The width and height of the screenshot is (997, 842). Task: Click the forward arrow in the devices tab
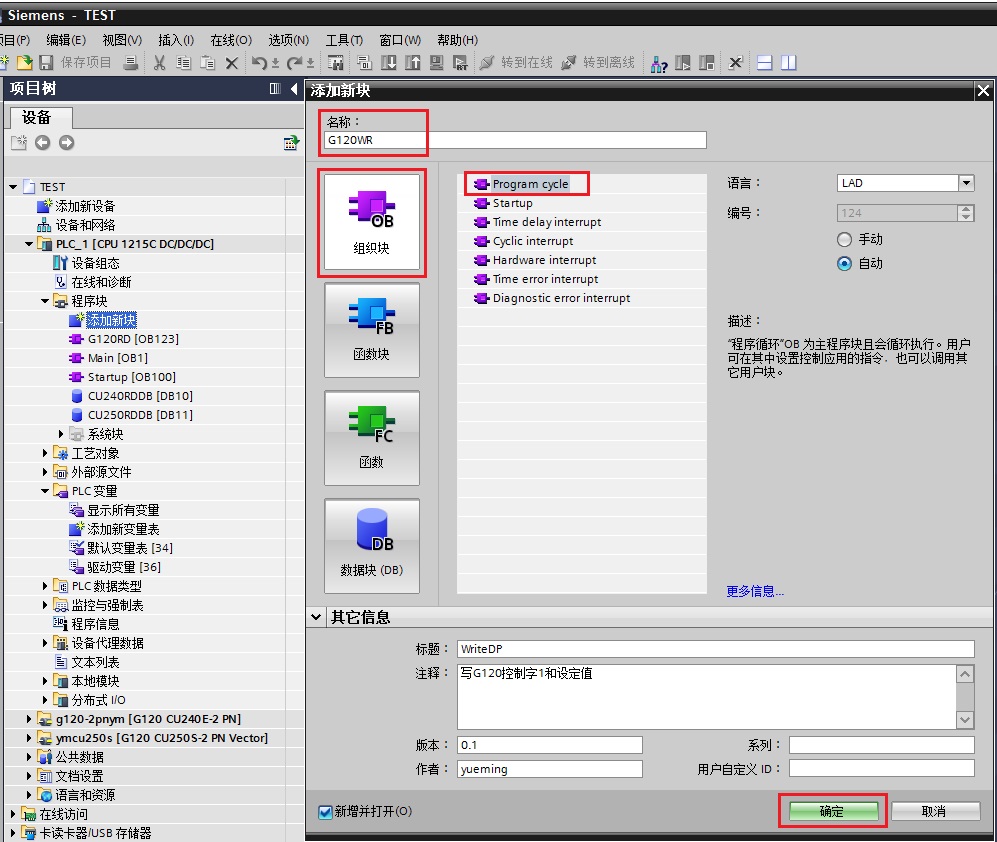[66, 142]
